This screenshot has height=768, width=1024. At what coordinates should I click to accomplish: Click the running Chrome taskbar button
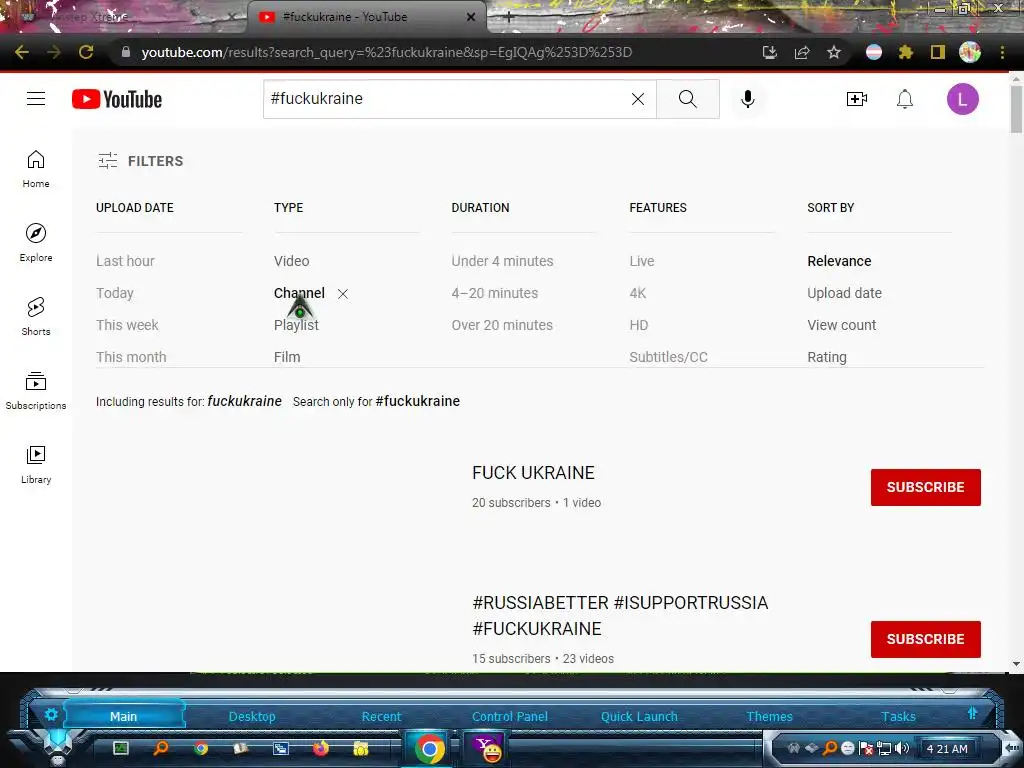click(x=429, y=748)
